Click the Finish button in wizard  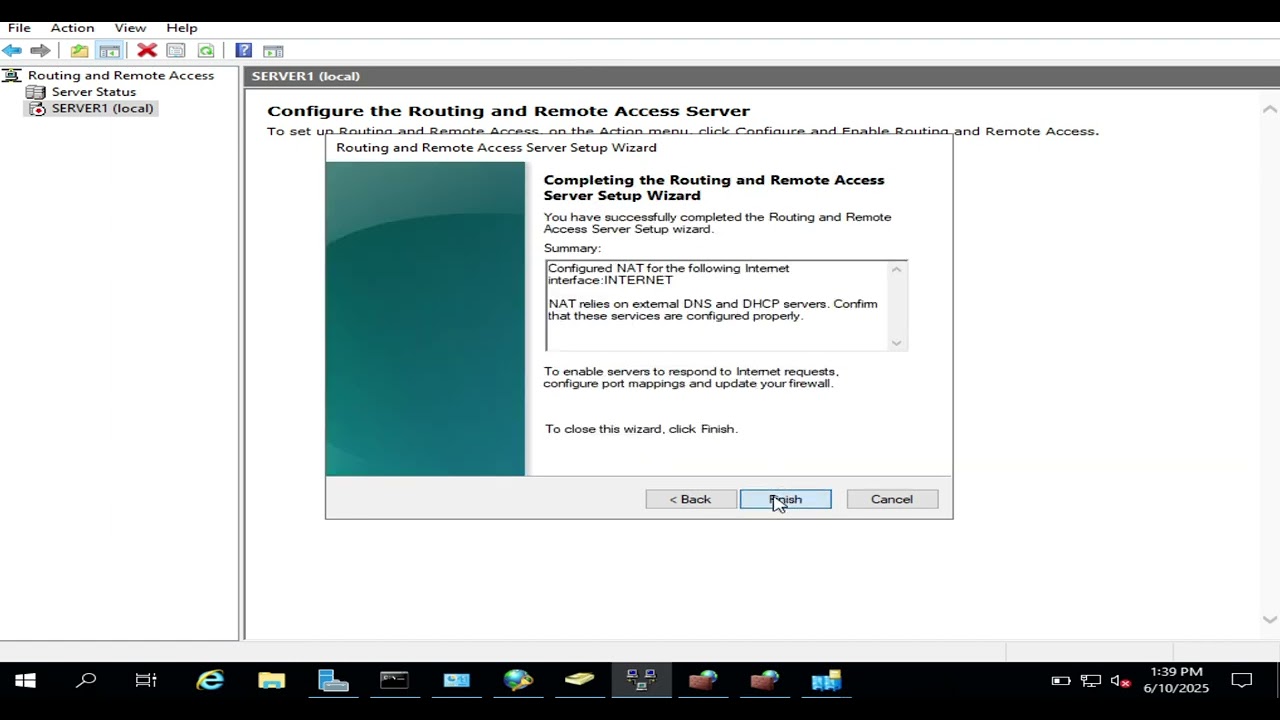pyautogui.click(x=785, y=499)
